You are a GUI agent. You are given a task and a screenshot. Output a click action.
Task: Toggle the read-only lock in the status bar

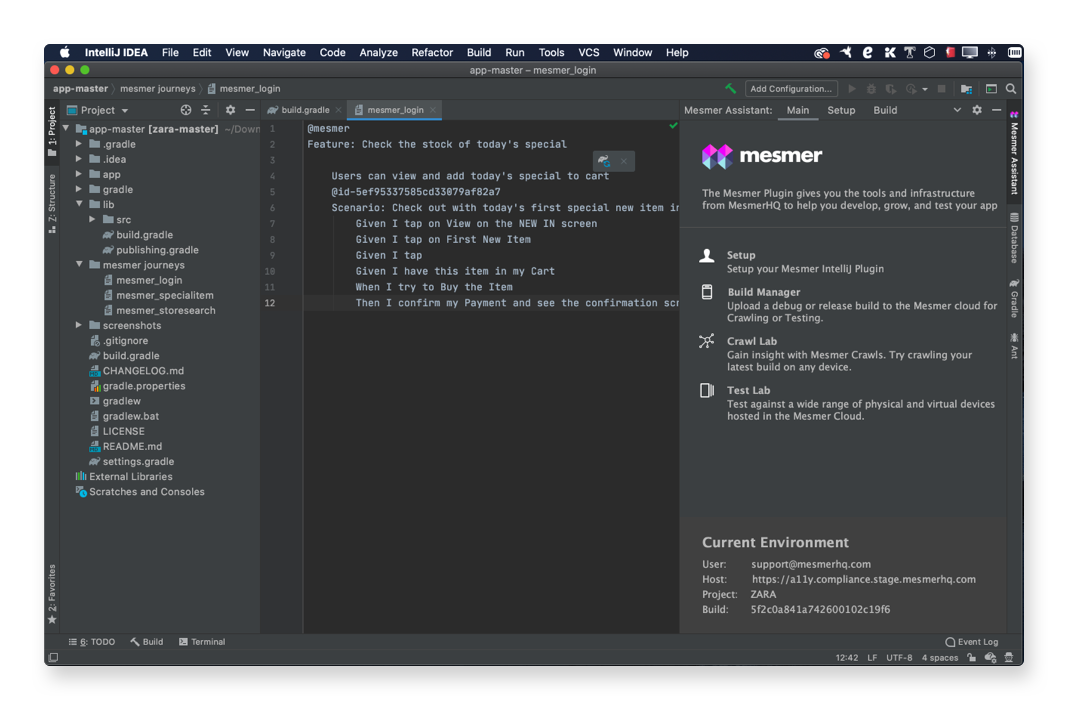point(971,658)
